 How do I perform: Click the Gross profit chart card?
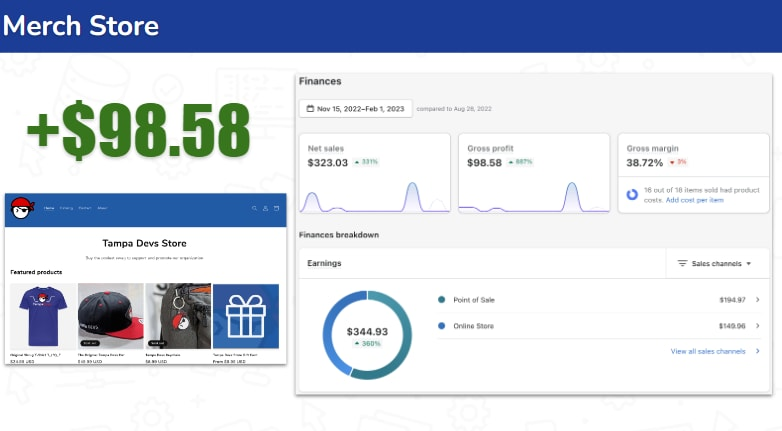click(x=533, y=173)
